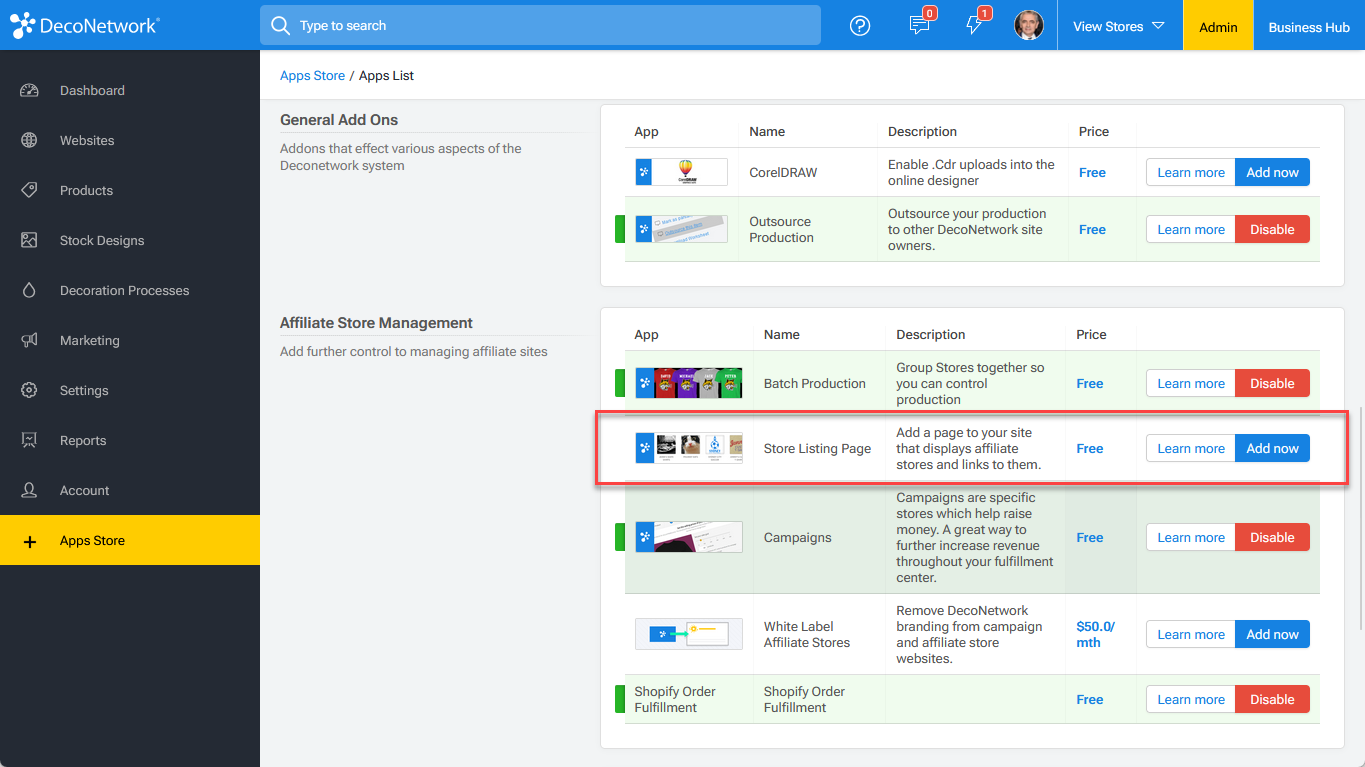Click the CorelDRAW app thumbnail
Image resolution: width=1365 pixels, height=767 pixels.
point(681,172)
